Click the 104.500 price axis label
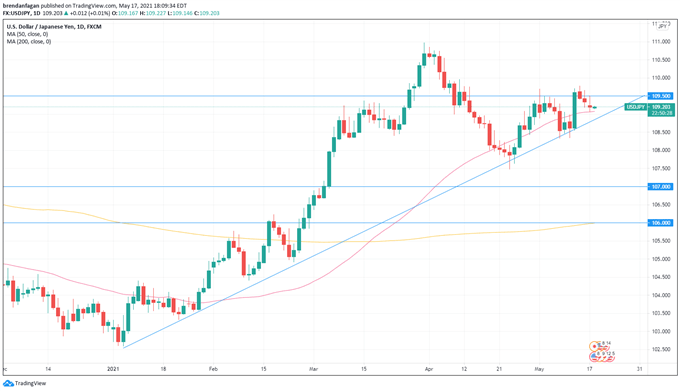This screenshot has height=391, width=680. click(661, 277)
